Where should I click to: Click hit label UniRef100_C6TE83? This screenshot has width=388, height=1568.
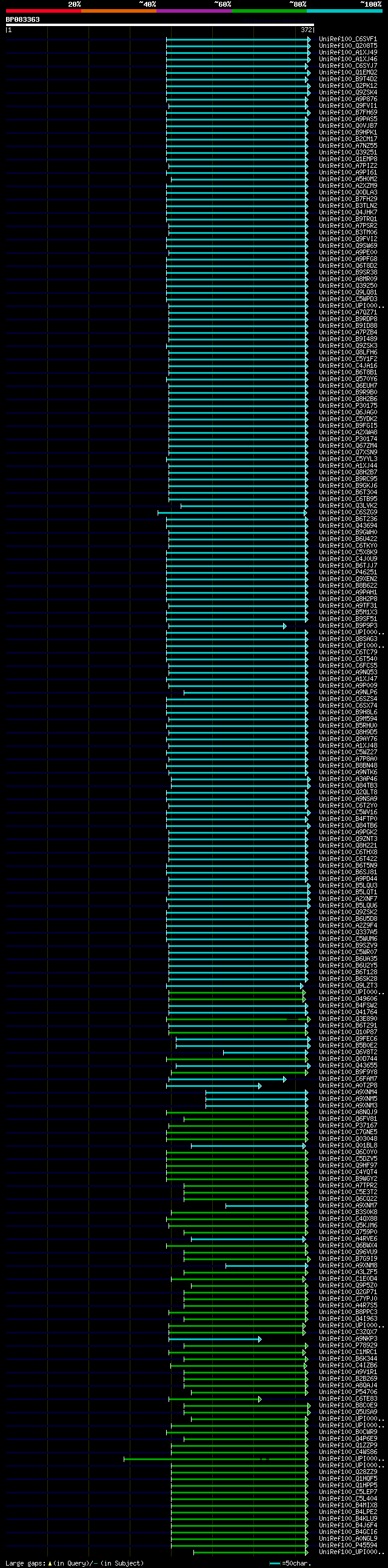tap(348, 1399)
